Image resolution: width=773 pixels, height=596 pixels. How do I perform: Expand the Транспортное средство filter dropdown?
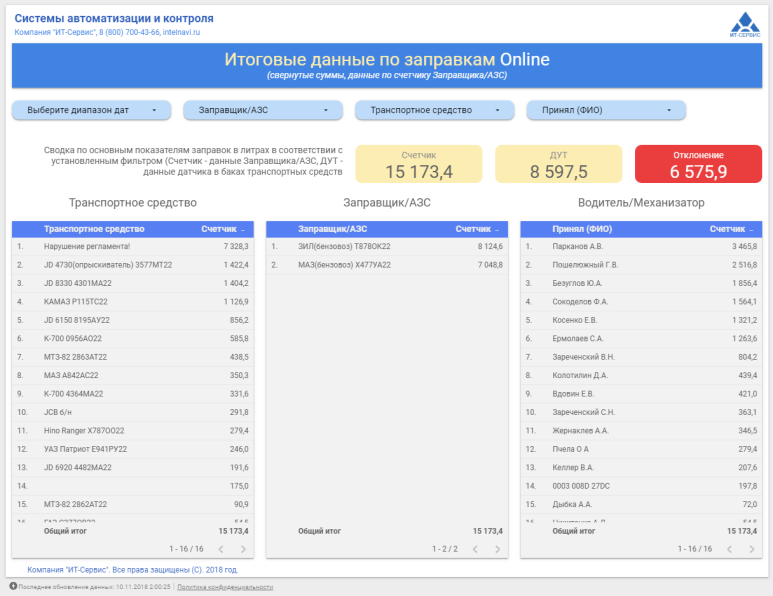[x=435, y=110]
